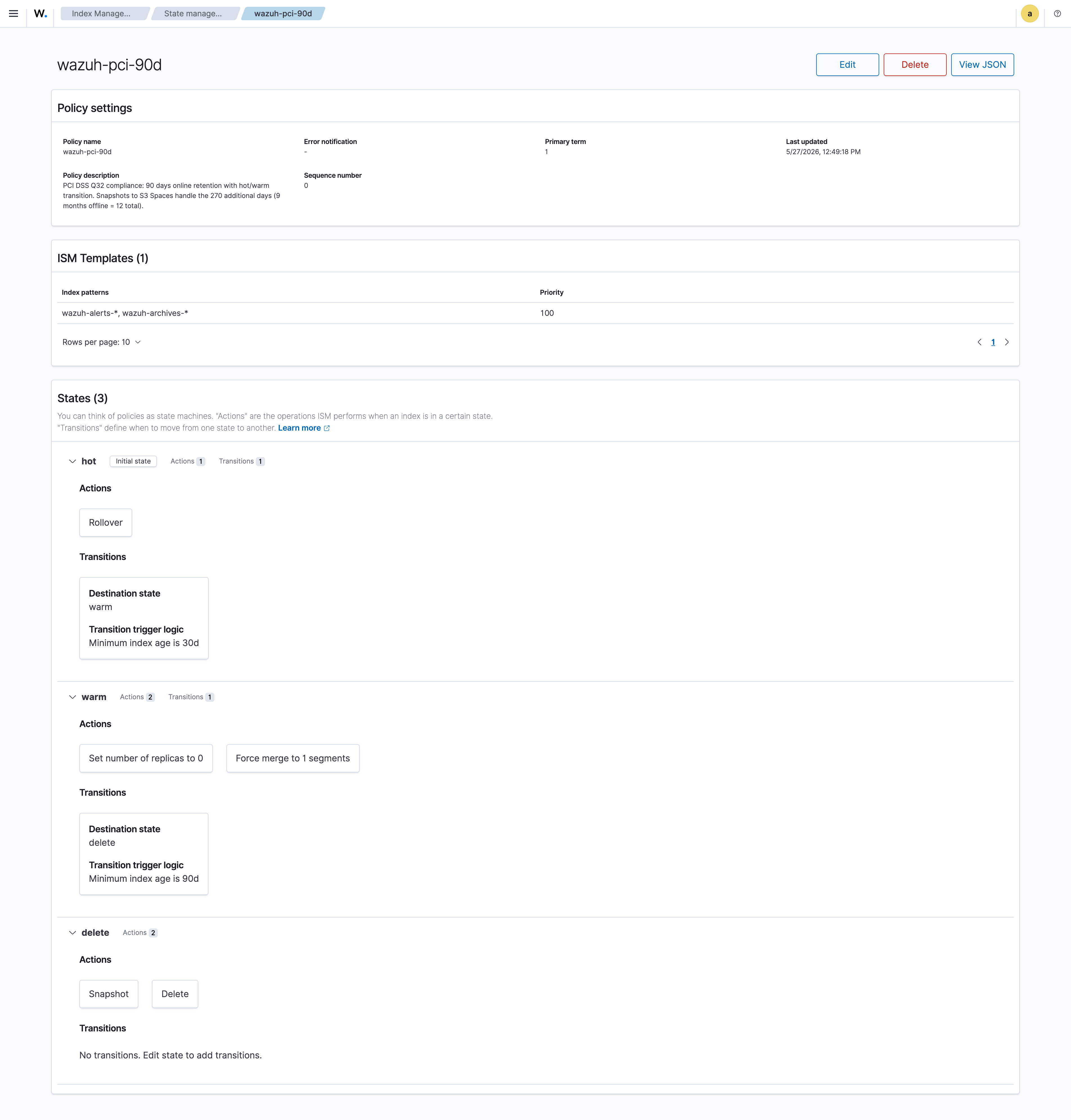Select the wazuh-pci-90d breadcrumb
The image size is (1071, 1120).
283,14
